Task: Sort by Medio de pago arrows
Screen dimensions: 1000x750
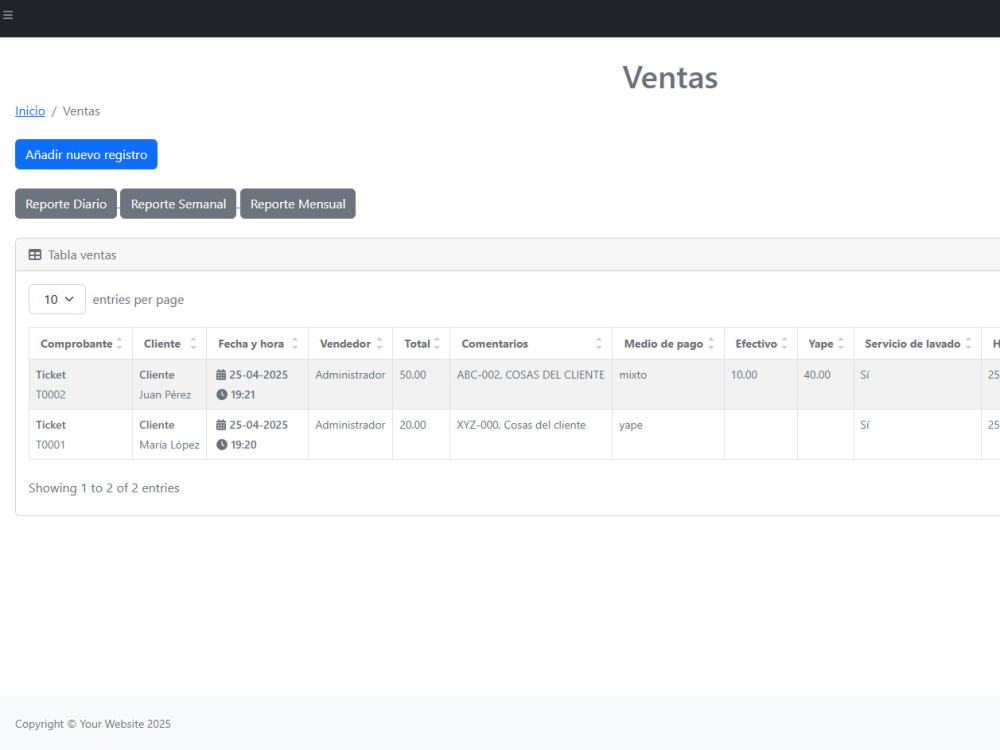Action: click(x=711, y=344)
